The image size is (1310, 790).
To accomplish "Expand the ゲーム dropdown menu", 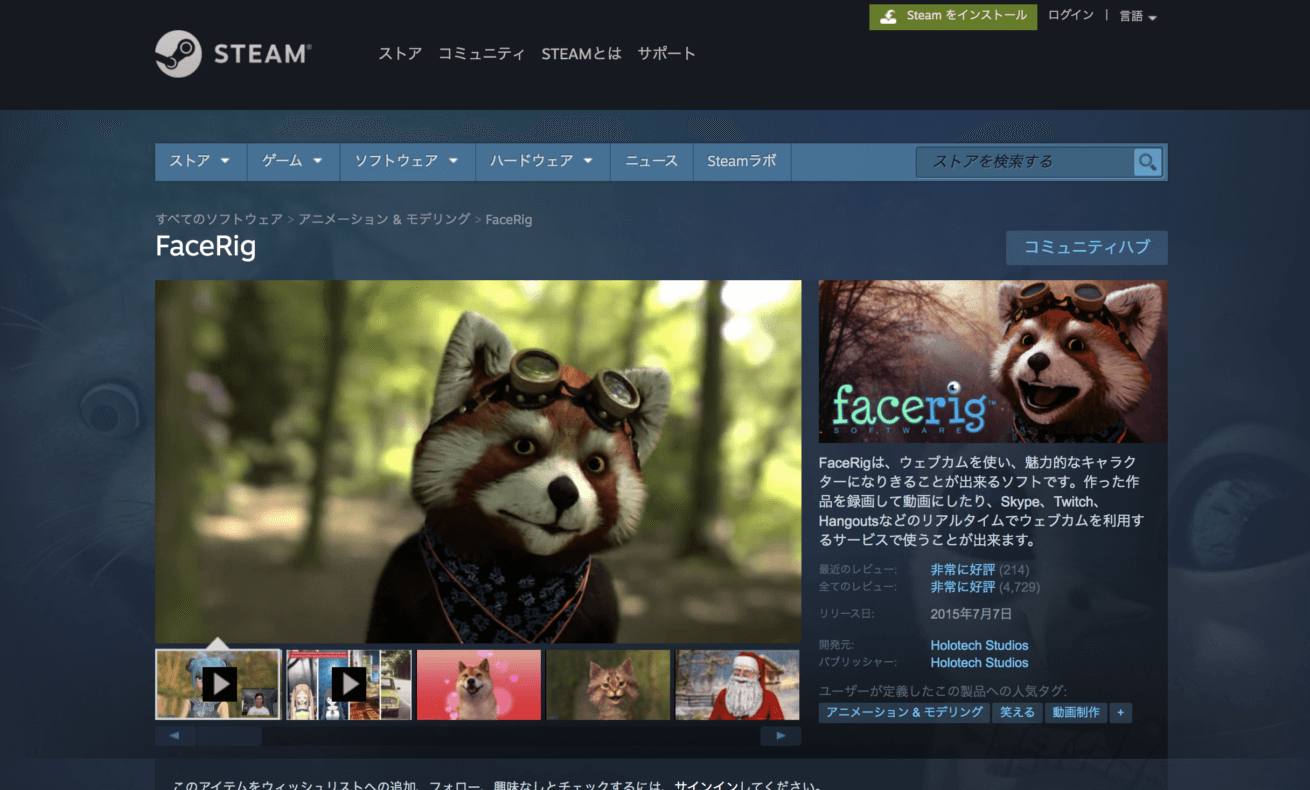I will pos(292,161).
